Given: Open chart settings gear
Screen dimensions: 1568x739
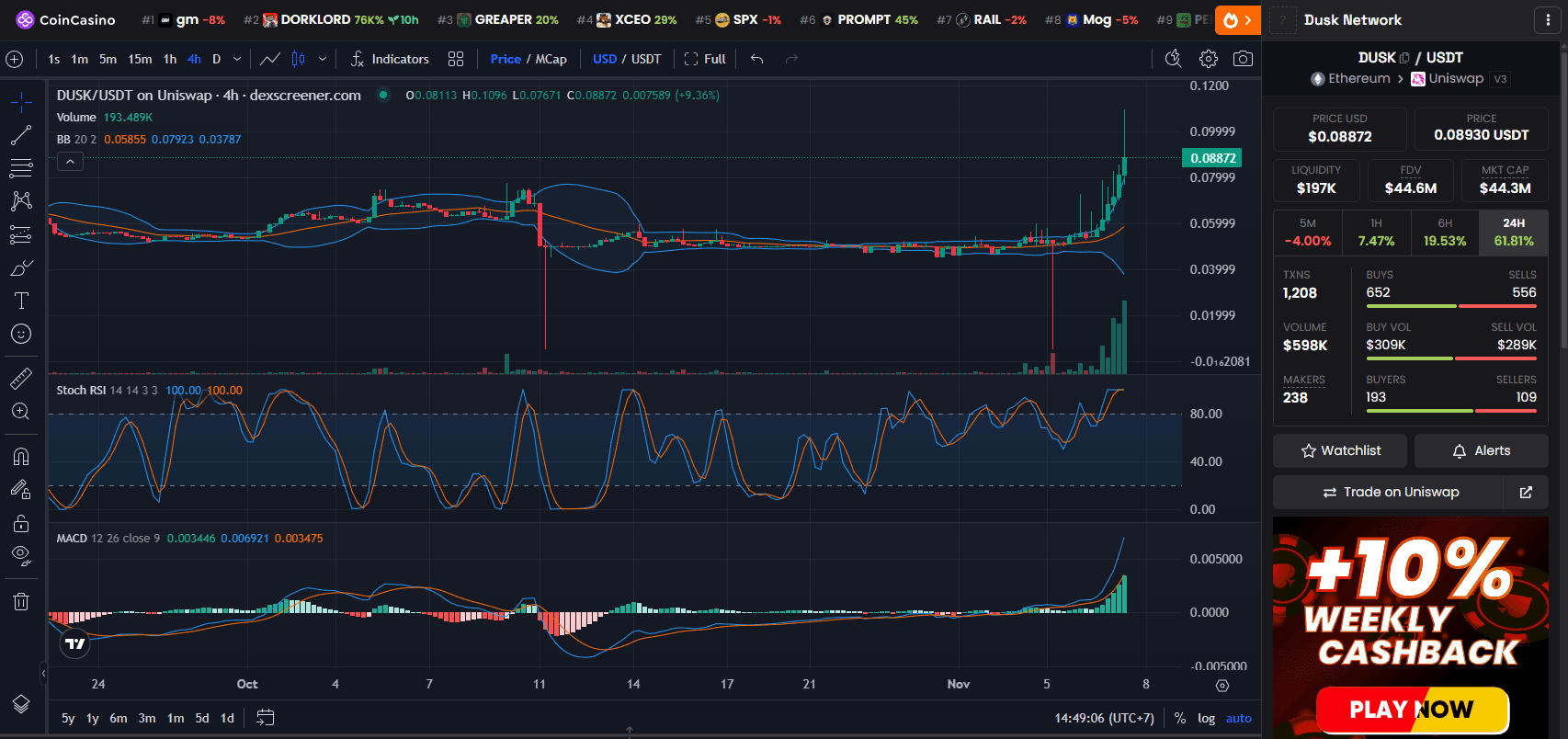Looking at the screenshot, I should [1209, 59].
